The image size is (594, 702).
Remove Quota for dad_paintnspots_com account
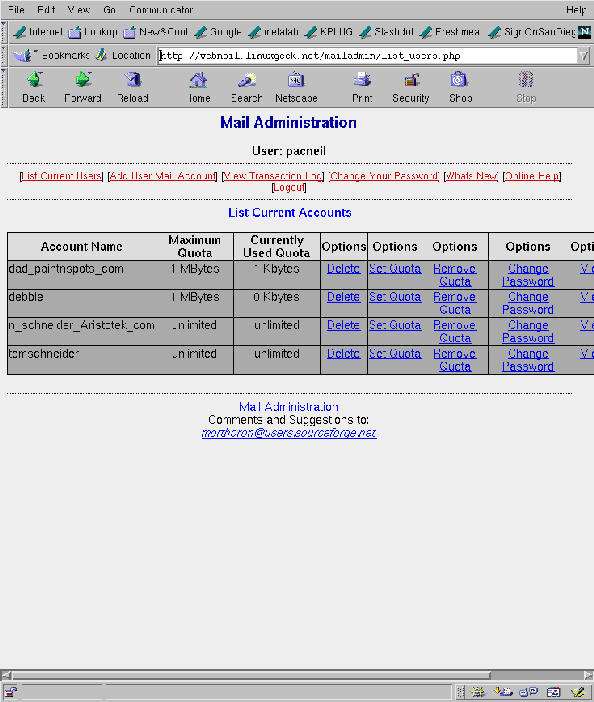pyautogui.click(x=455, y=275)
